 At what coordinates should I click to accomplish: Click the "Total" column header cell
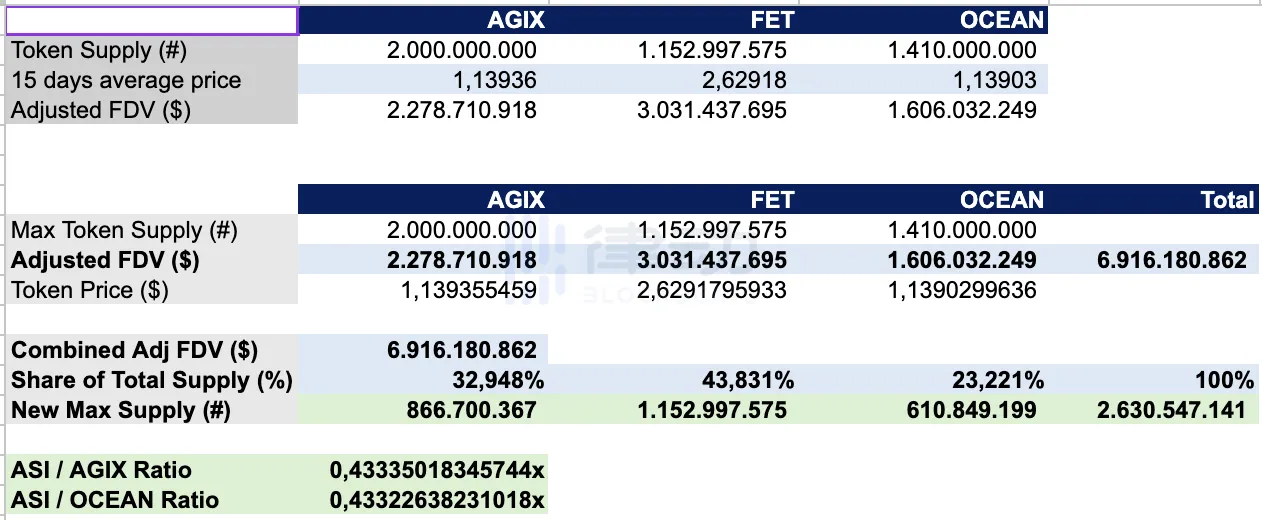[1226, 200]
